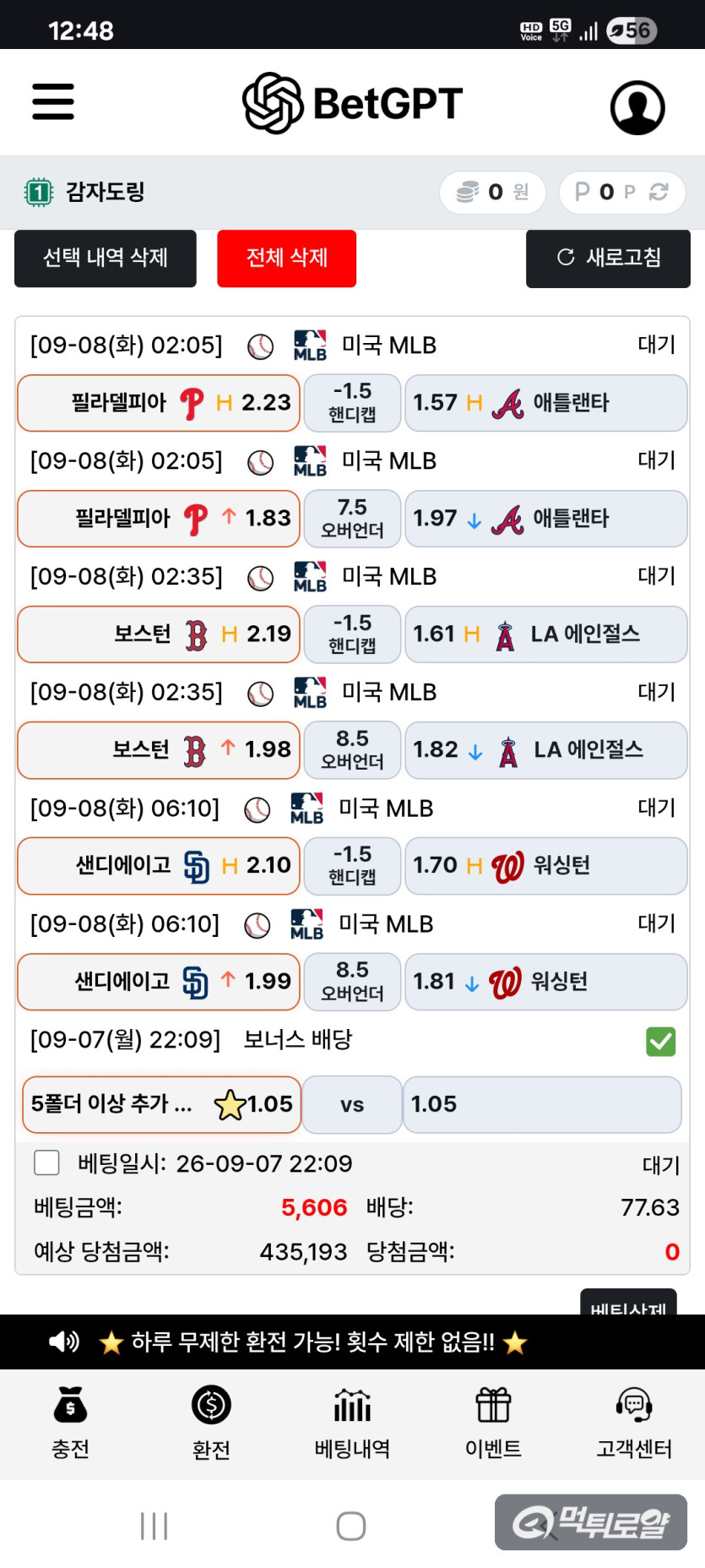Screen dimensions: 705x1568
Task: Open the user profile icon
Action: (x=637, y=107)
